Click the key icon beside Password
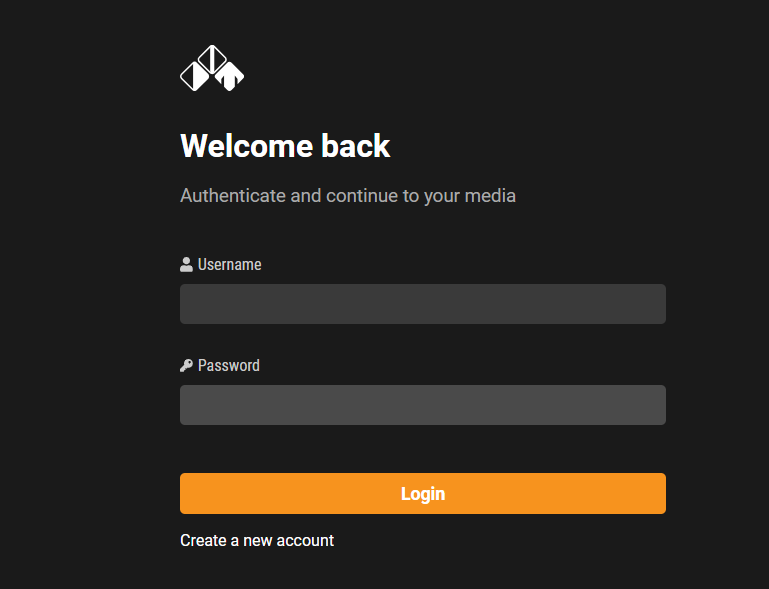This screenshot has width=769, height=589. click(x=186, y=365)
